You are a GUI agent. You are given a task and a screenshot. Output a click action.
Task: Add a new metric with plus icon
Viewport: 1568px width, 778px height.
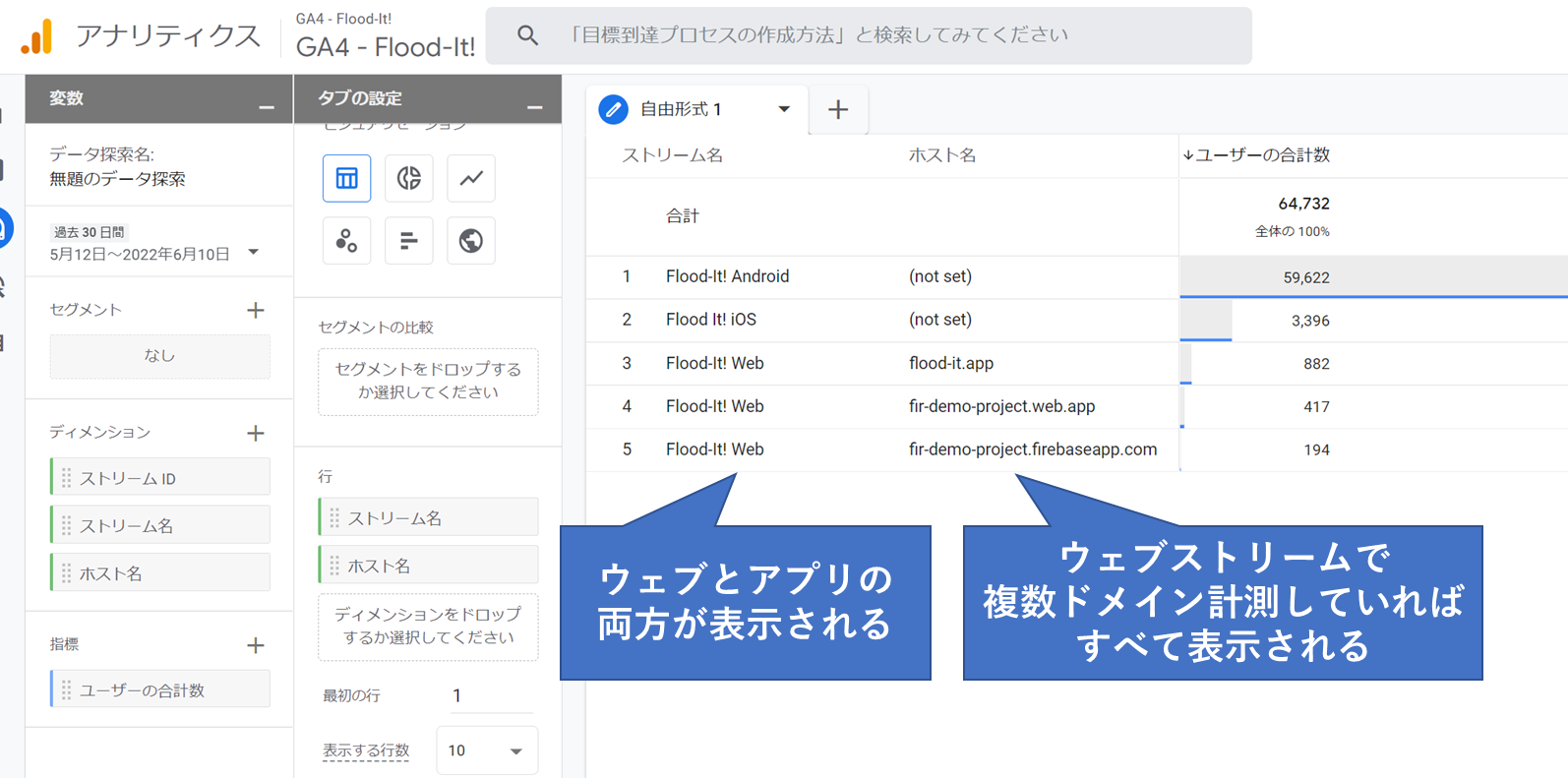(x=256, y=645)
